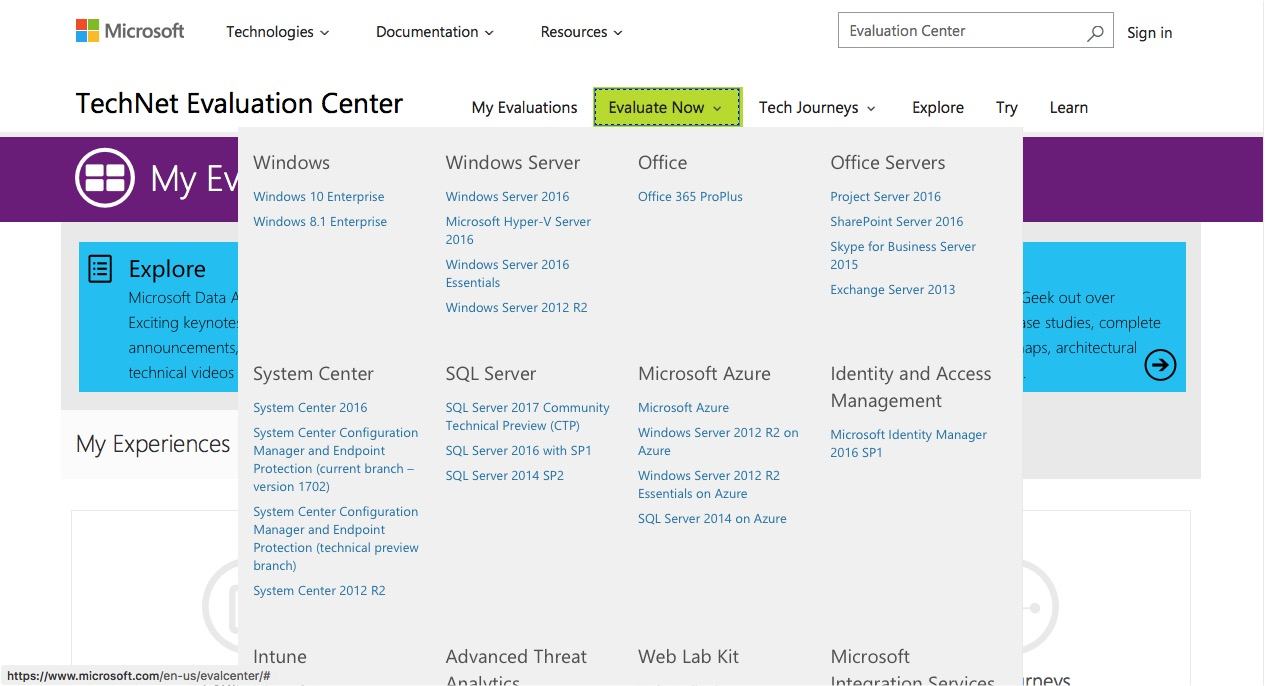
Task: Collapse the Evaluate Now menu
Action: point(667,107)
